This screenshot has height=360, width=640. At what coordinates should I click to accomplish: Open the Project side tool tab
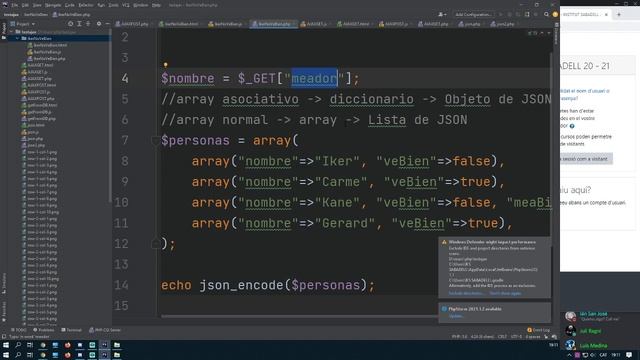coord(4,31)
